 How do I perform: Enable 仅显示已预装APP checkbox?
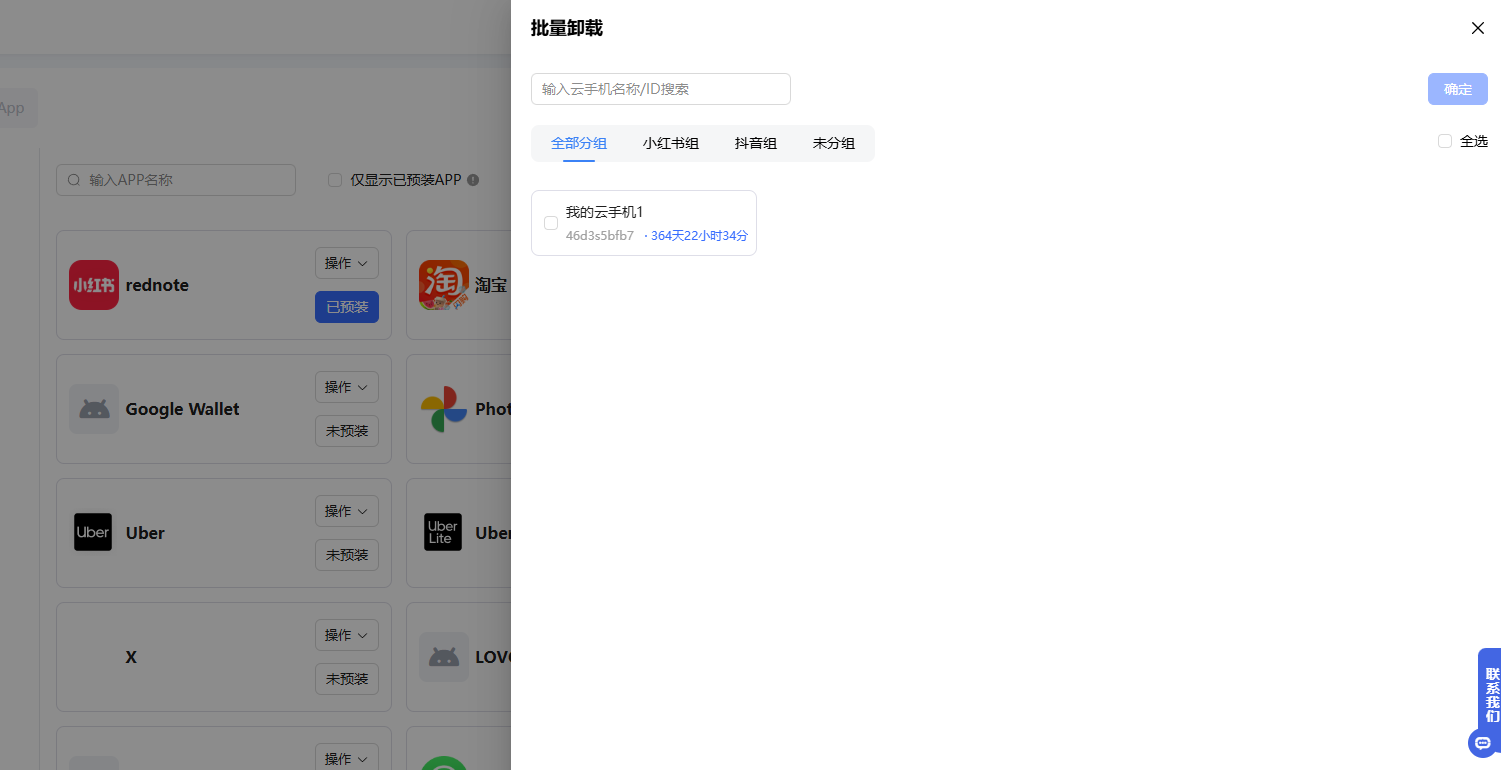(335, 180)
